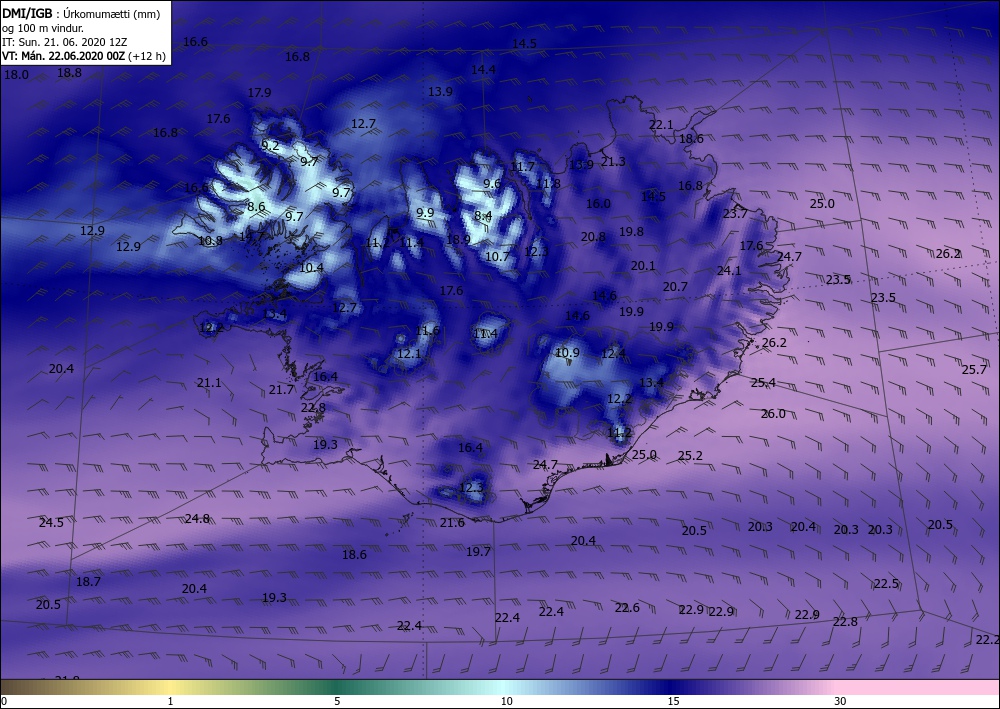Click the 9.9 value on the map

[x=425, y=212]
